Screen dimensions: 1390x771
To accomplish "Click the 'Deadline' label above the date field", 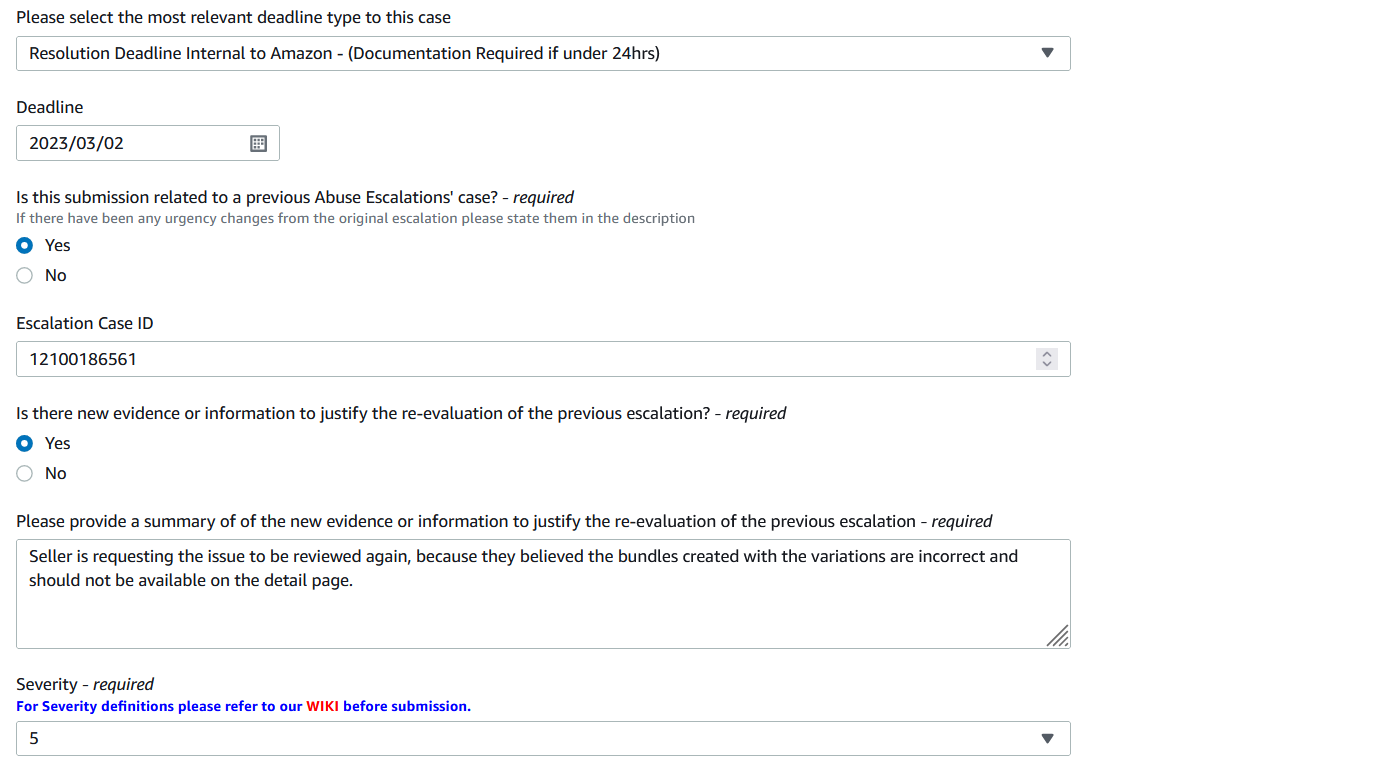I will click(x=50, y=107).
